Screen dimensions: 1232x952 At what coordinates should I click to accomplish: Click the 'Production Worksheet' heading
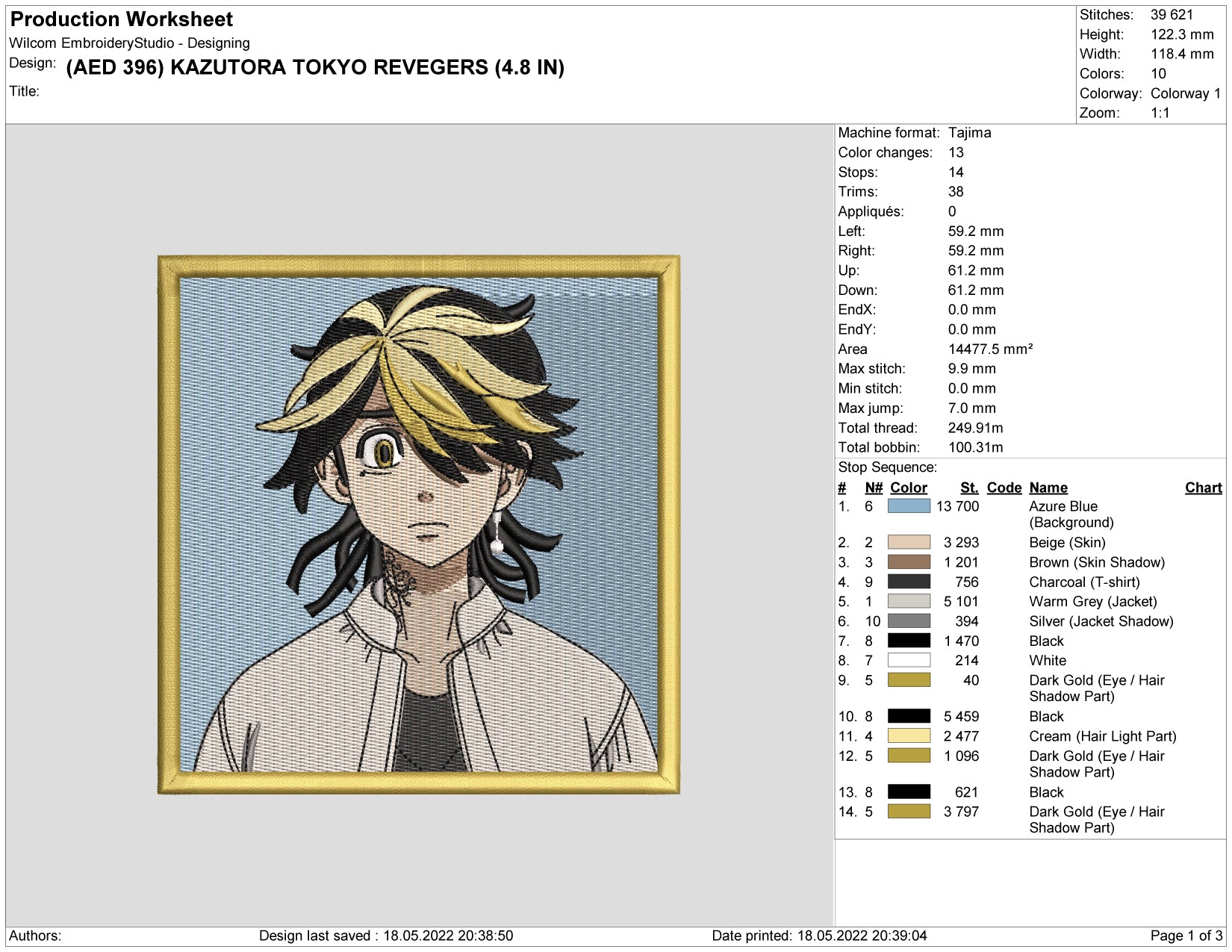click(122, 19)
